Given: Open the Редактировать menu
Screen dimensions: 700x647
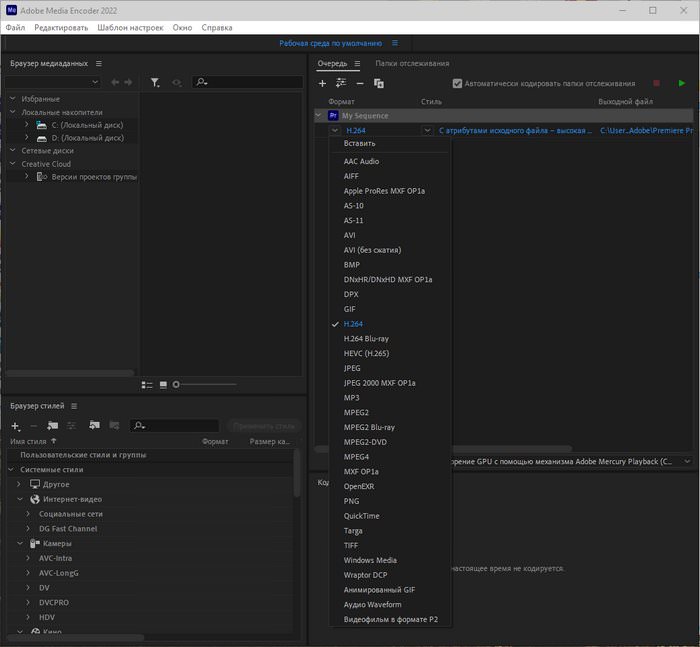Looking at the screenshot, I should (x=61, y=27).
